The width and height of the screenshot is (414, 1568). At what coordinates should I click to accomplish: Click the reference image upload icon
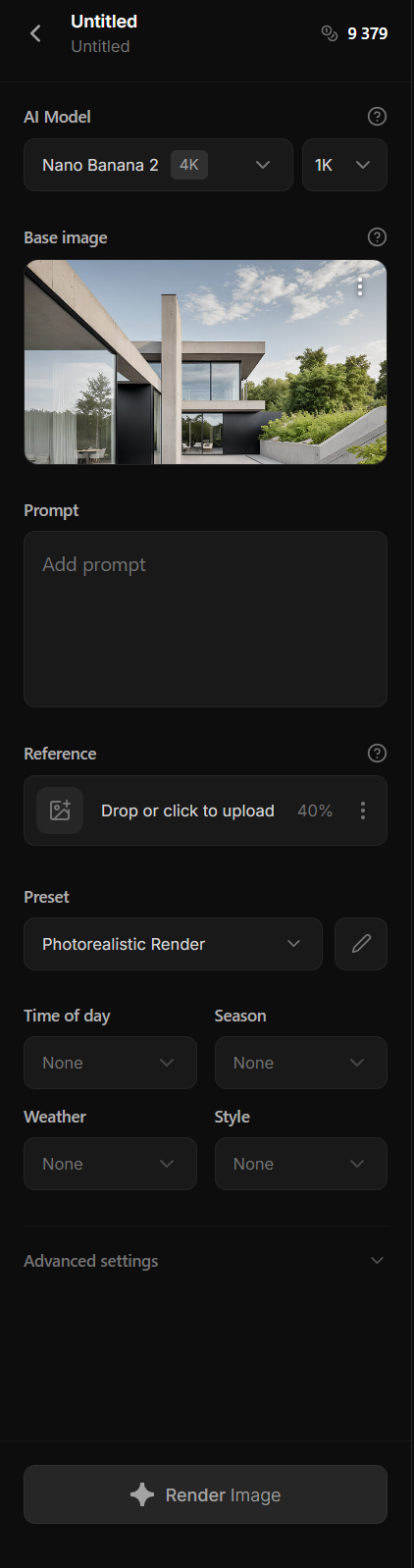click(x=60, y=810)
